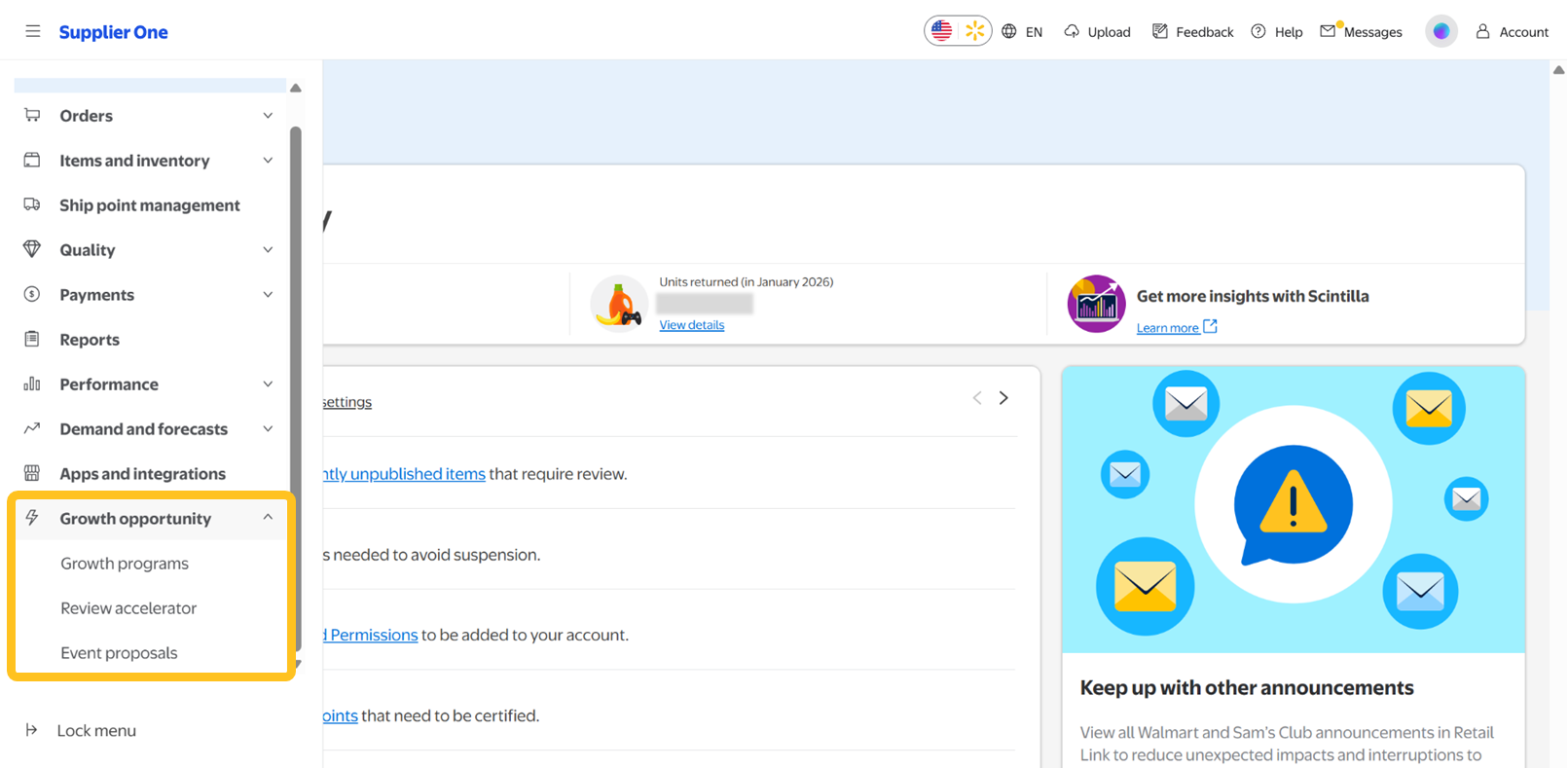Image resolution: width=1568 pixels, height=768 pixels.
Task: Open Items and inventory menu item
Action: pyautogui.click(x=134, y=161)
